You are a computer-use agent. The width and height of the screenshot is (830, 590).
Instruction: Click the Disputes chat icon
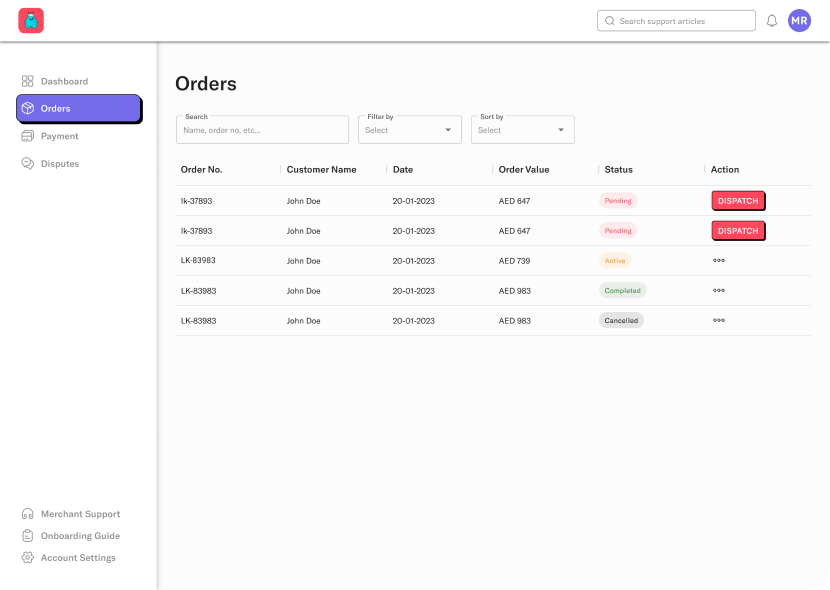[x=28, y=163]
